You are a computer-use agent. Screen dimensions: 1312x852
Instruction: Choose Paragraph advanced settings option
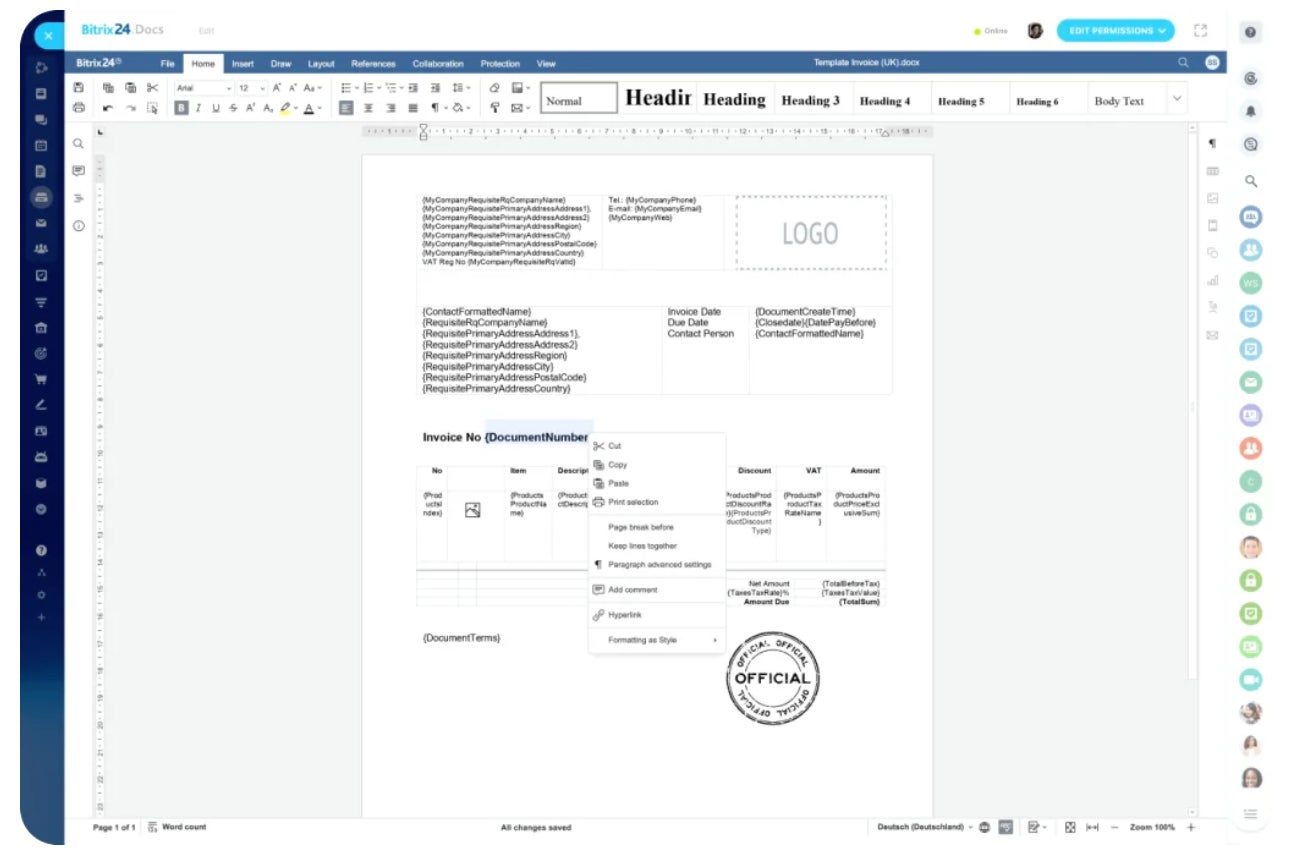tap(656, 565)
